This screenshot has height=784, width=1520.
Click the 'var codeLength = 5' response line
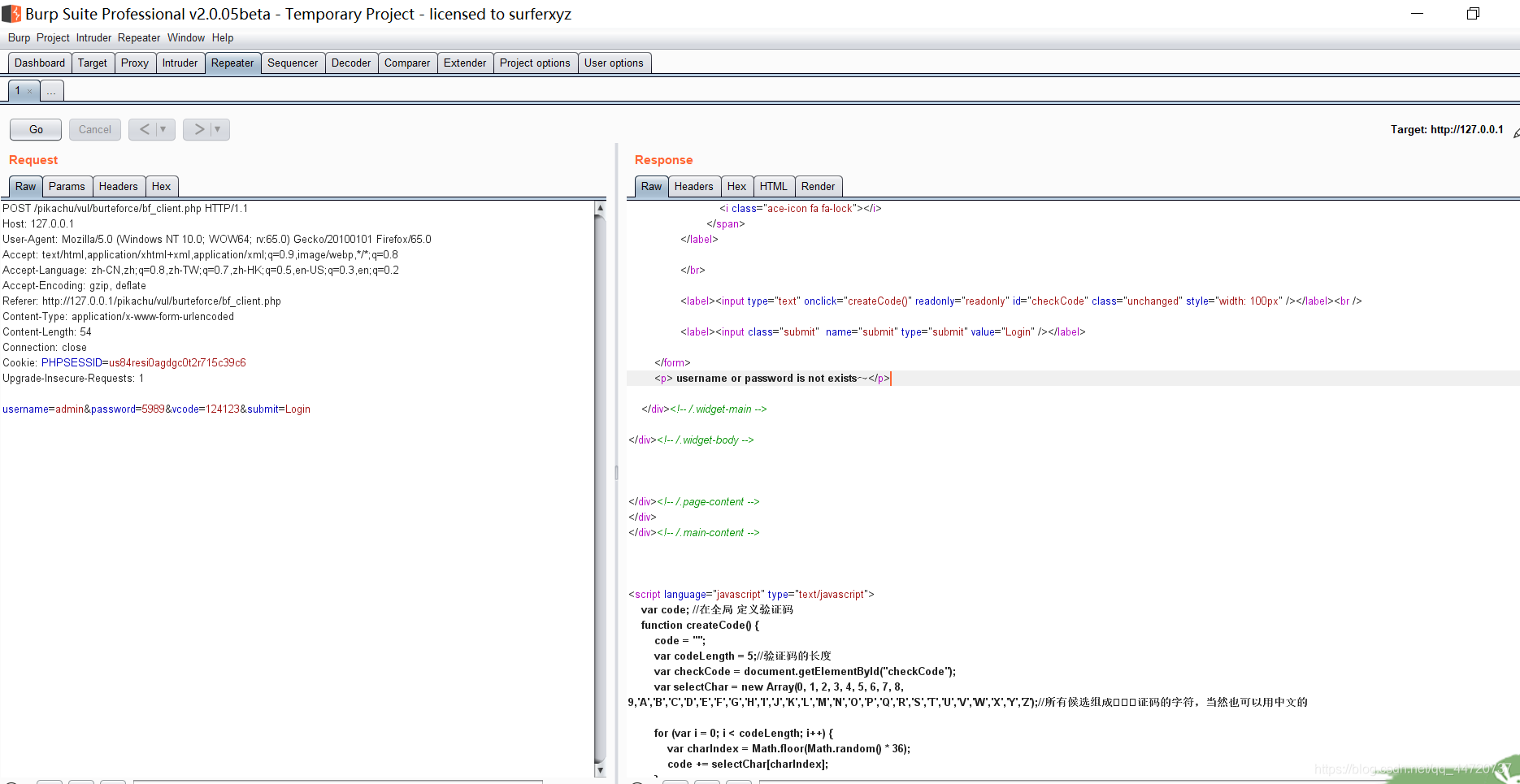click(x=742, y=656)
